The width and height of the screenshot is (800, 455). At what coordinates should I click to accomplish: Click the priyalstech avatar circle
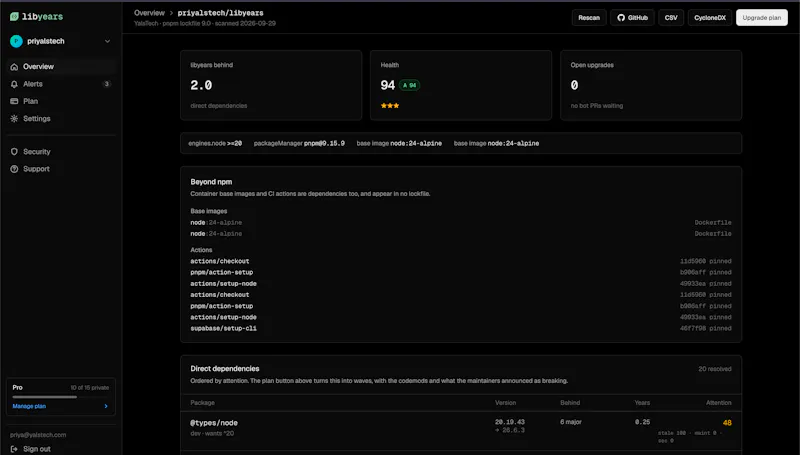16,41
